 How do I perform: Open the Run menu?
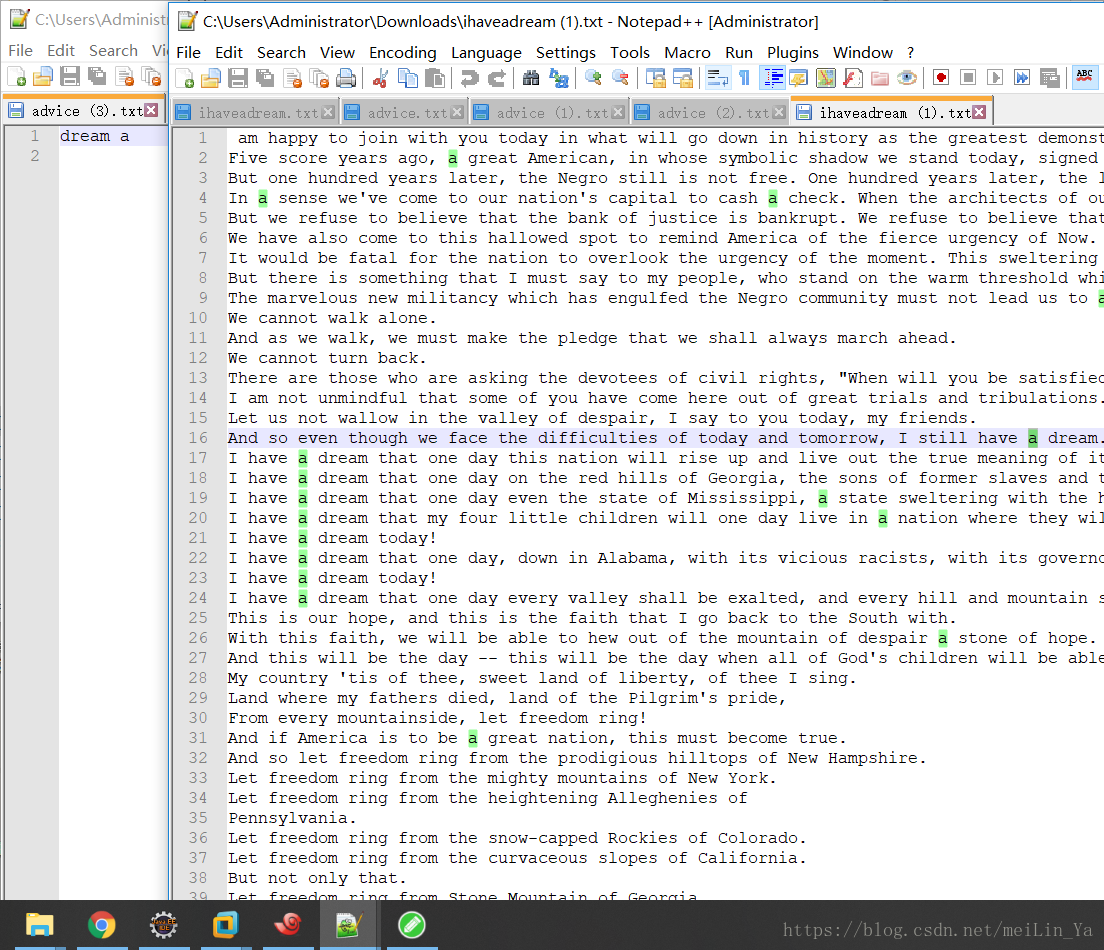[739, 53]
